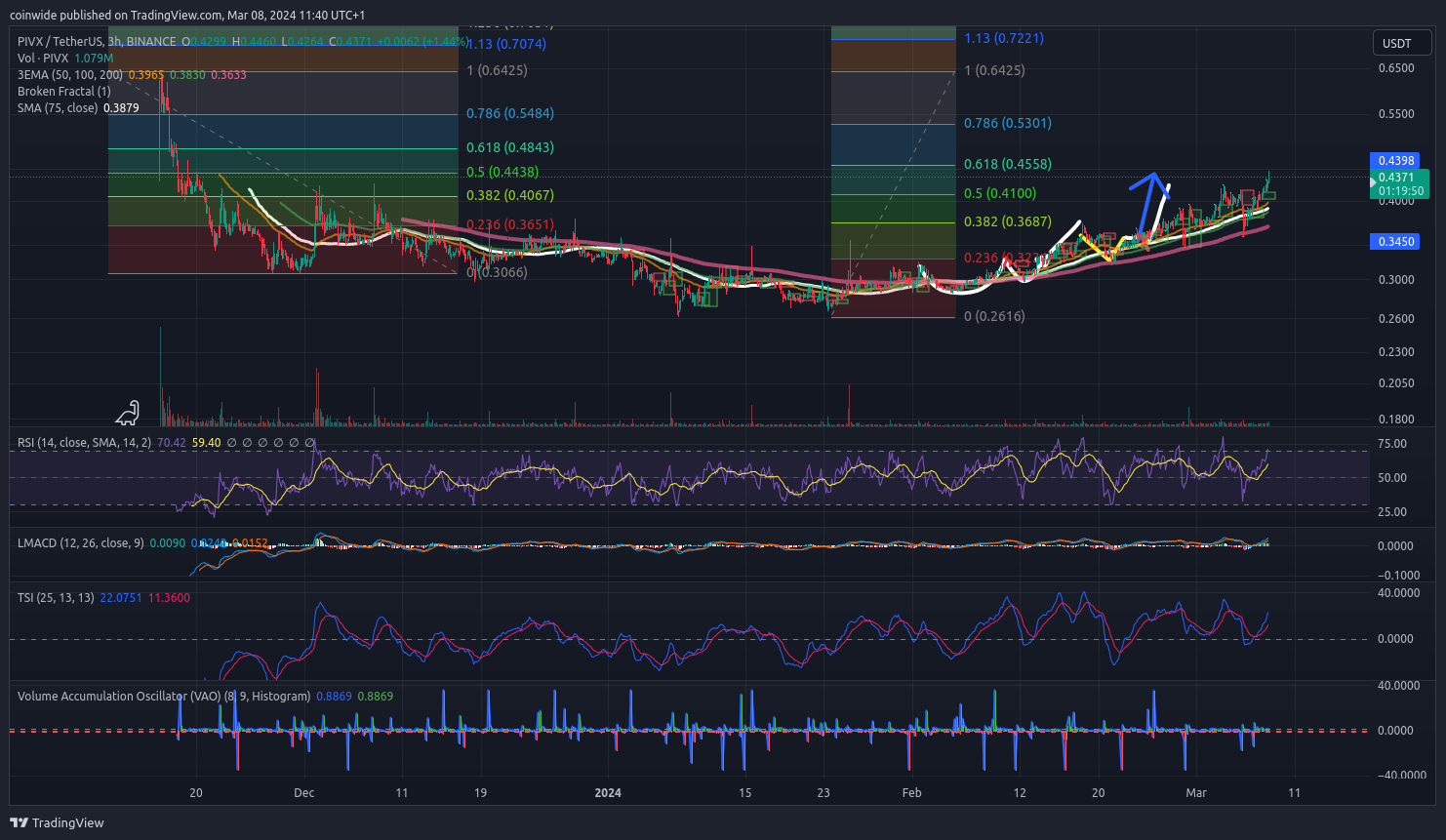Select the Broken Fractal (1) legend

[x=63, y=92]
